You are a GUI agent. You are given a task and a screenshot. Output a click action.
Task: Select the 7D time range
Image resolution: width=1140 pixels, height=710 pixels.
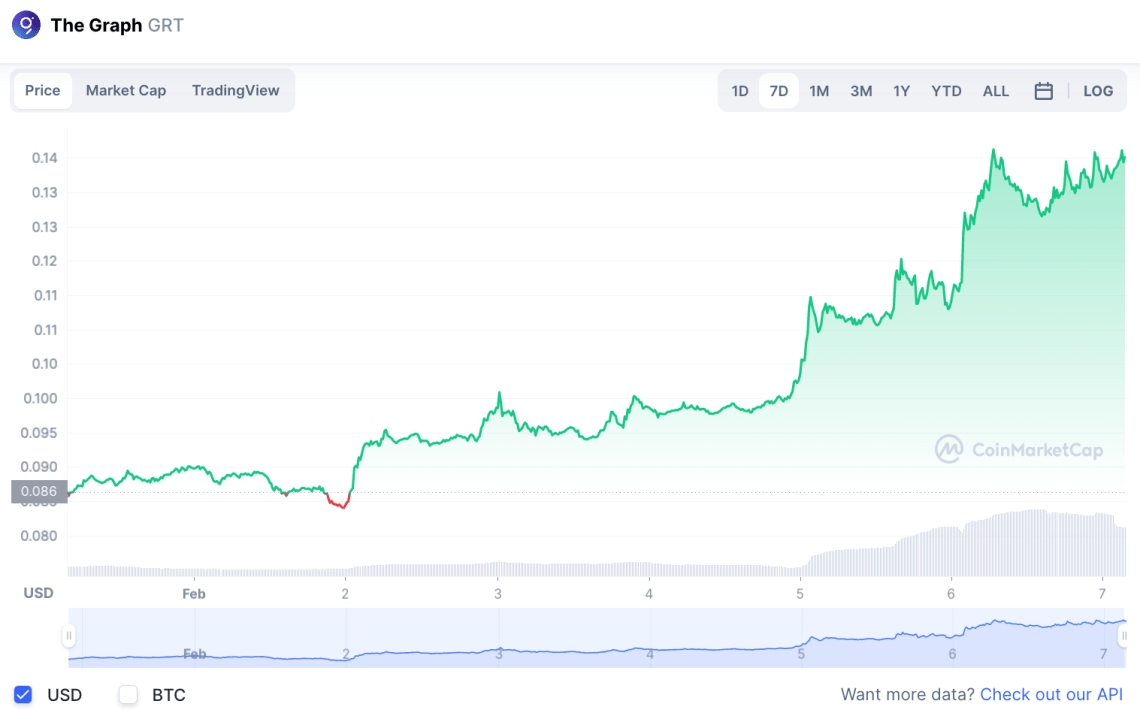pyautogui.click(x=779, y=91)
